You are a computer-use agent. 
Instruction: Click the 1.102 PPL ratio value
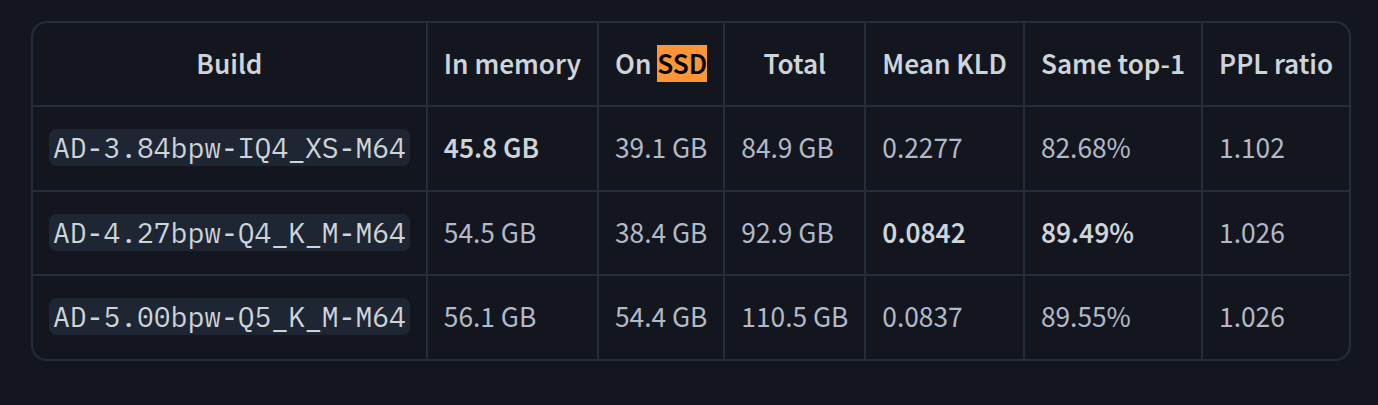point(1252,149)
